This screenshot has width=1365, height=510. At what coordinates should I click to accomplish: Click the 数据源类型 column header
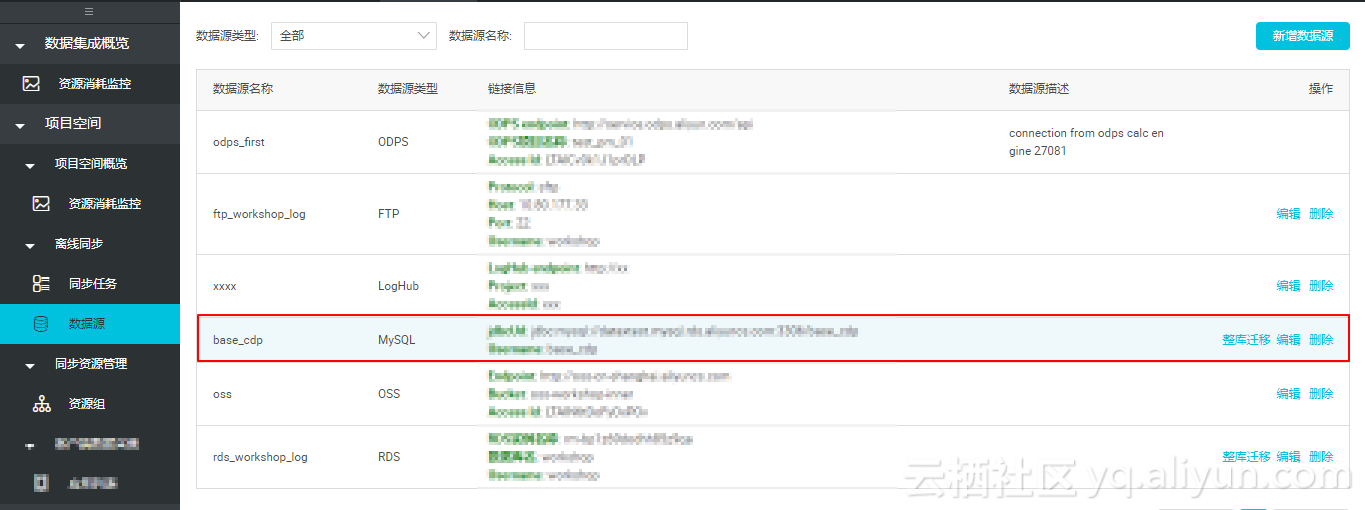408,89
